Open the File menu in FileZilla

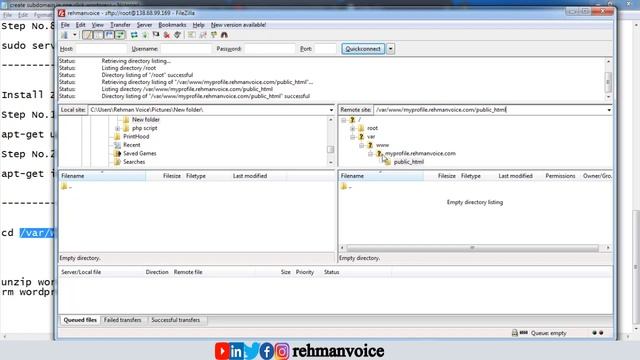click(65, 25)
